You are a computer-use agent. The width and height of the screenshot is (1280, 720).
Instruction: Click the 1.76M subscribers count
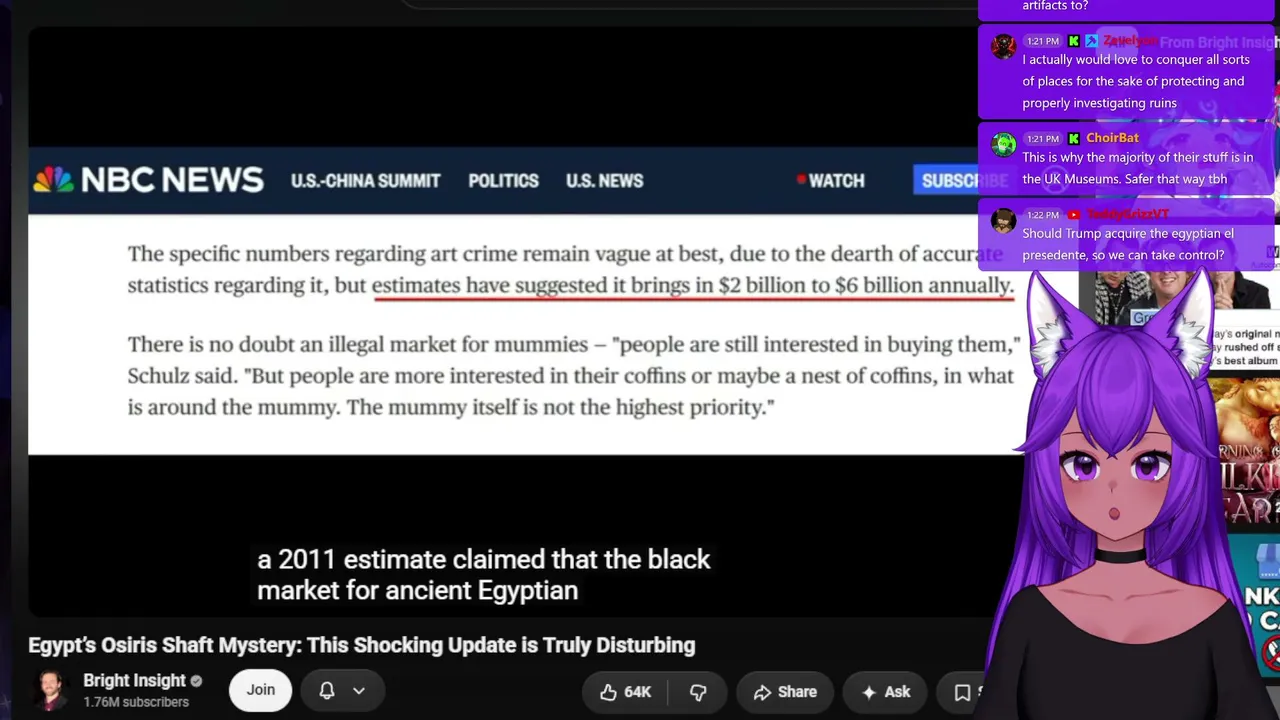coord(136,702)
